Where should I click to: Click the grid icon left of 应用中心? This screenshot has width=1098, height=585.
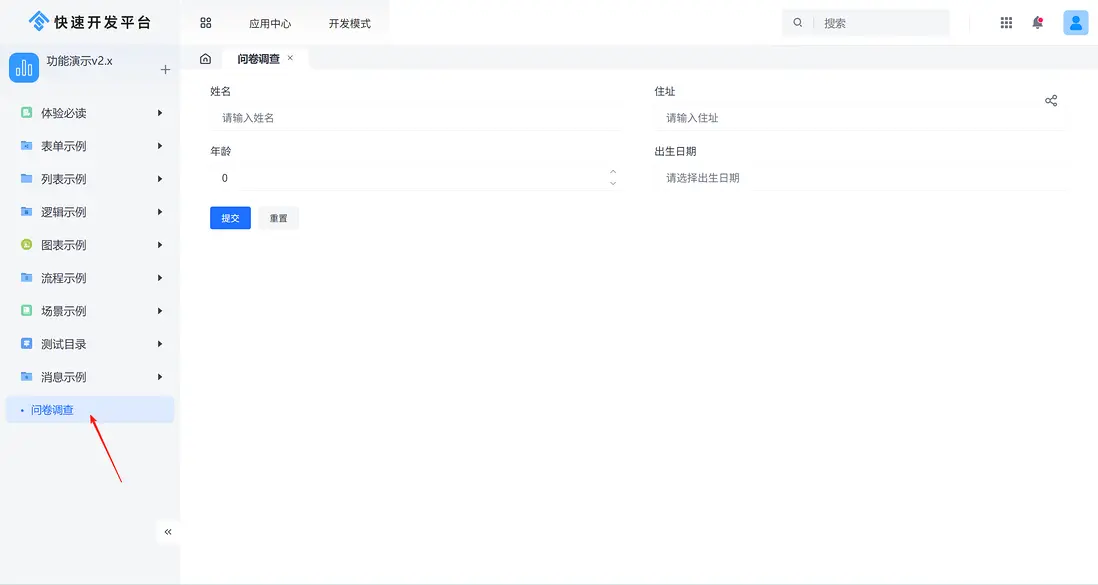click(x=206, y=22)
